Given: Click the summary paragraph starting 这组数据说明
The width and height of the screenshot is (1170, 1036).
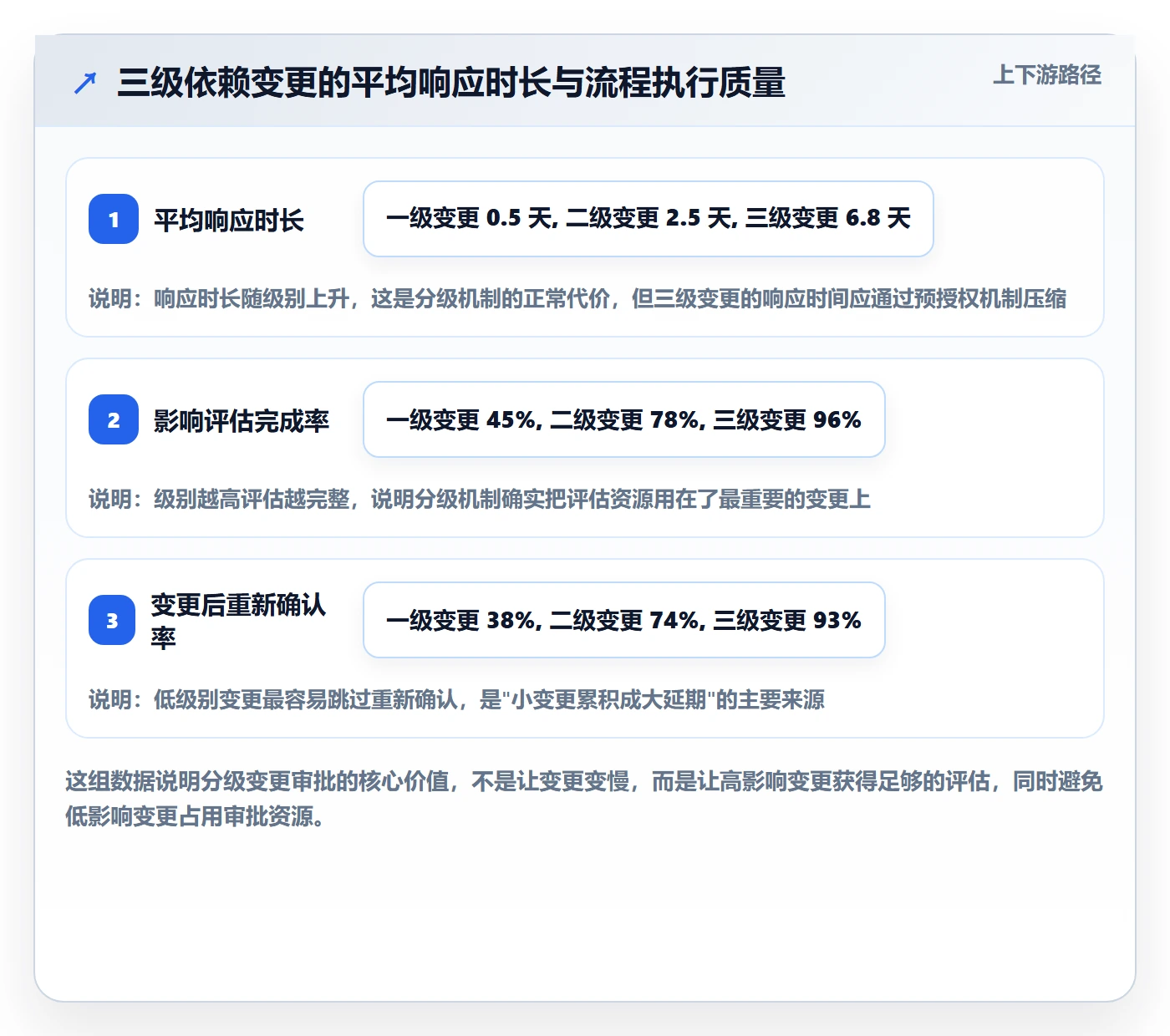Looking at the screenshot, I should tap(584, 799).
